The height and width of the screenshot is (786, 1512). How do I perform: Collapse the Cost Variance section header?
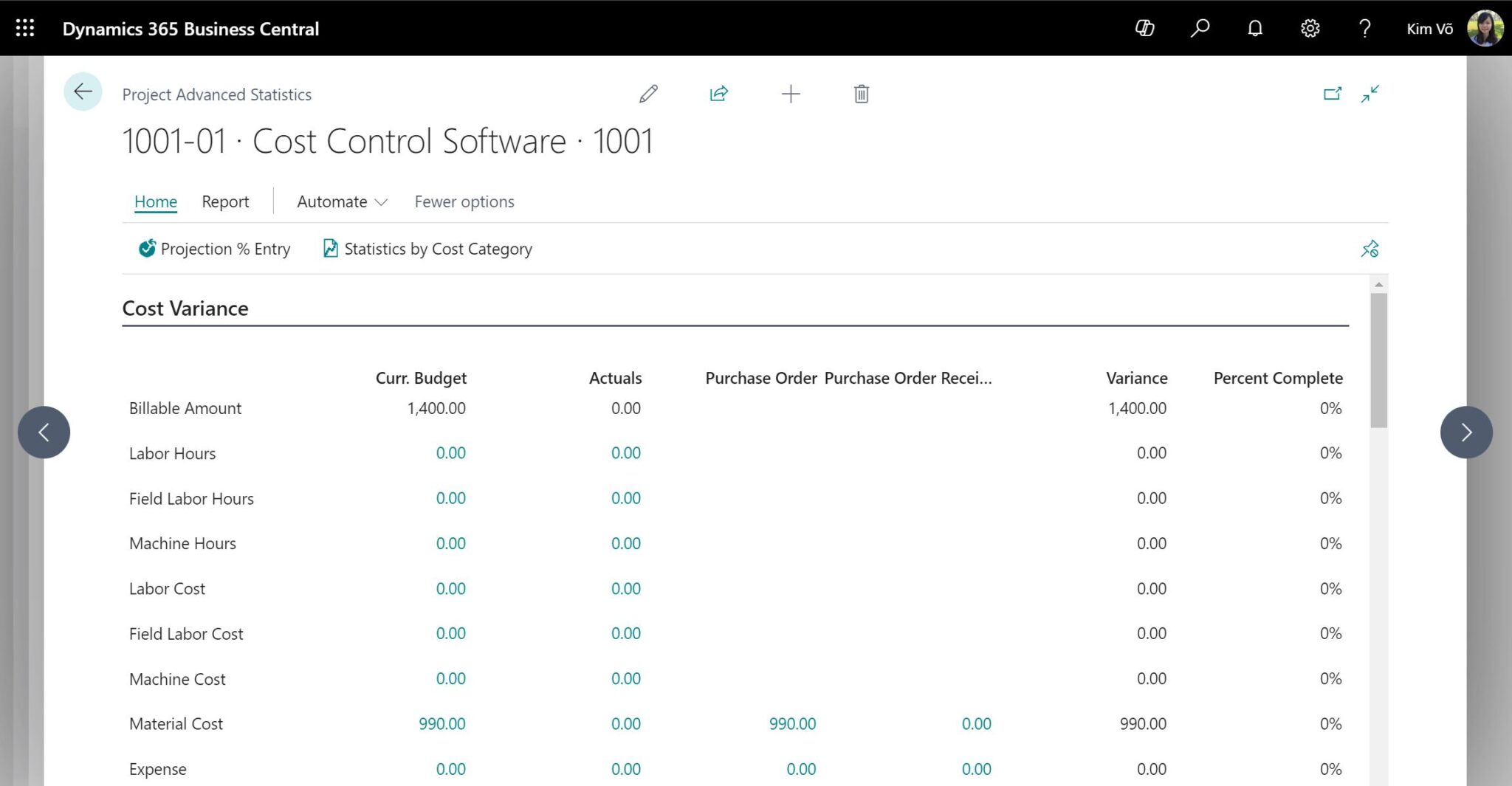pos(185,308)
